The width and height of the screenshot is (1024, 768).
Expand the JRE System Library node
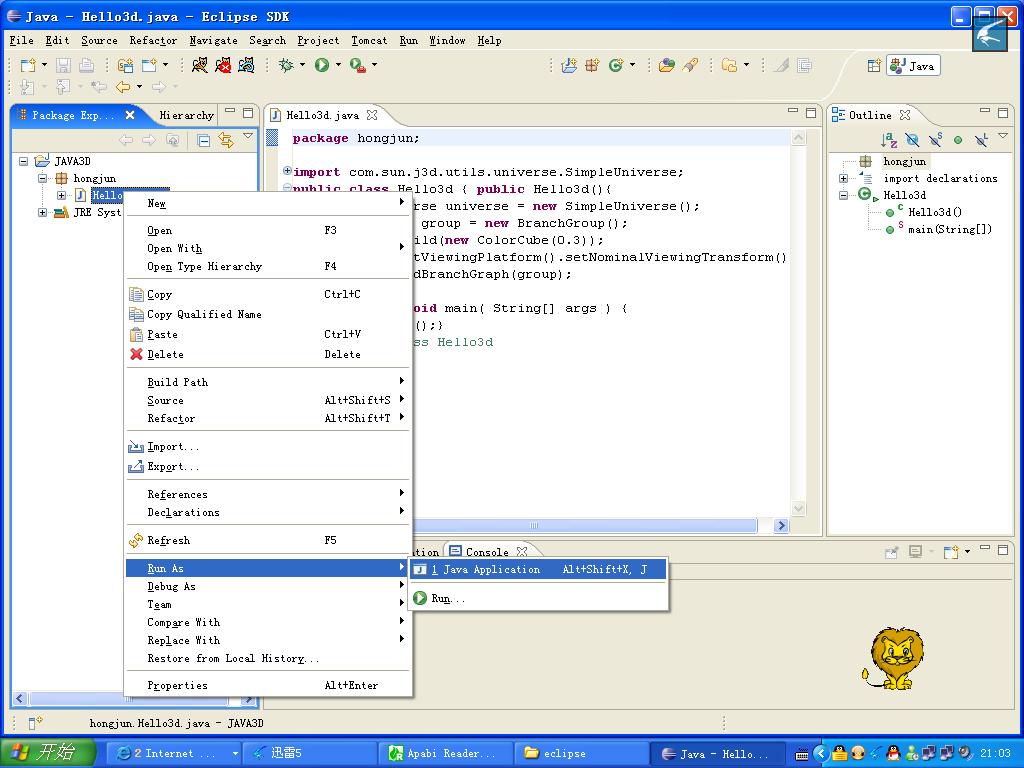[x=42, y=212]
